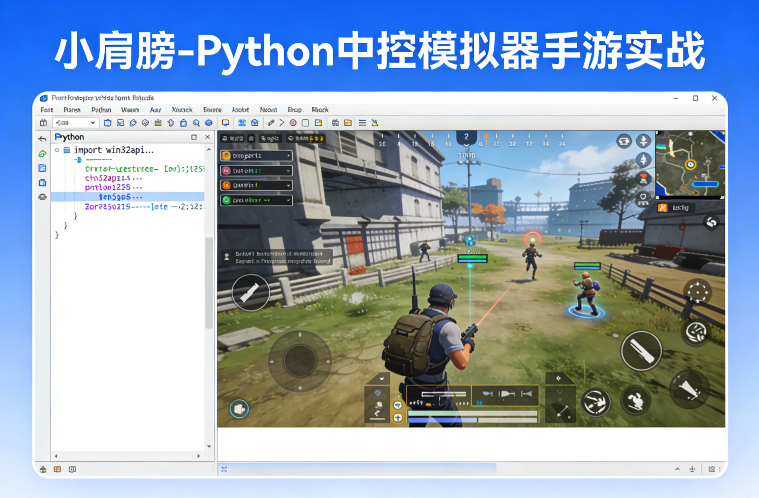The image size is (759, 498).
Task: Tap the large bullet fire button
Action: click(641, 350)
